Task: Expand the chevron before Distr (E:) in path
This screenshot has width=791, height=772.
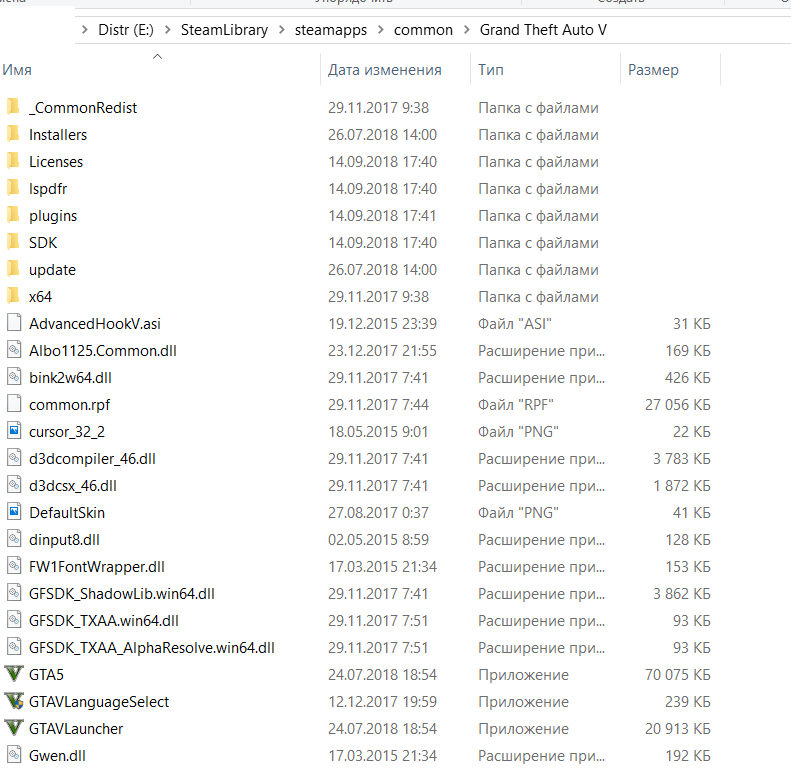Action: click(84, 30)
